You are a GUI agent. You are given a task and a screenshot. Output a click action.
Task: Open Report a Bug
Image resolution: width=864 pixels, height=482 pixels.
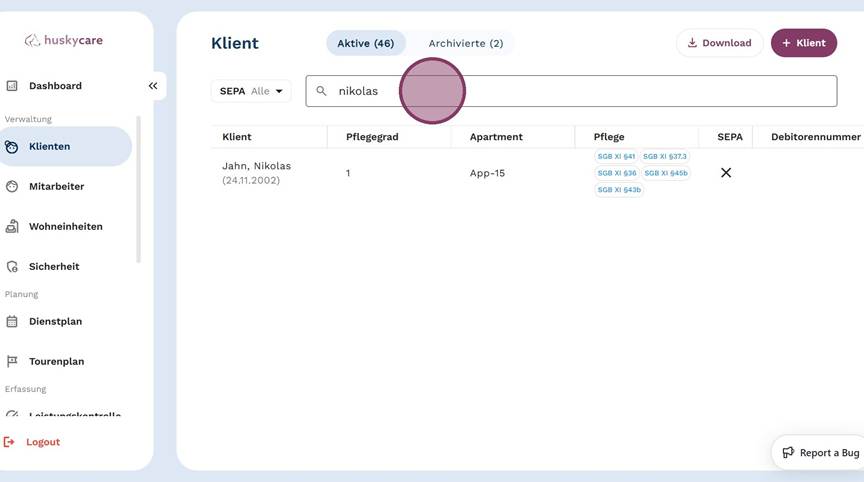point(818,453)
